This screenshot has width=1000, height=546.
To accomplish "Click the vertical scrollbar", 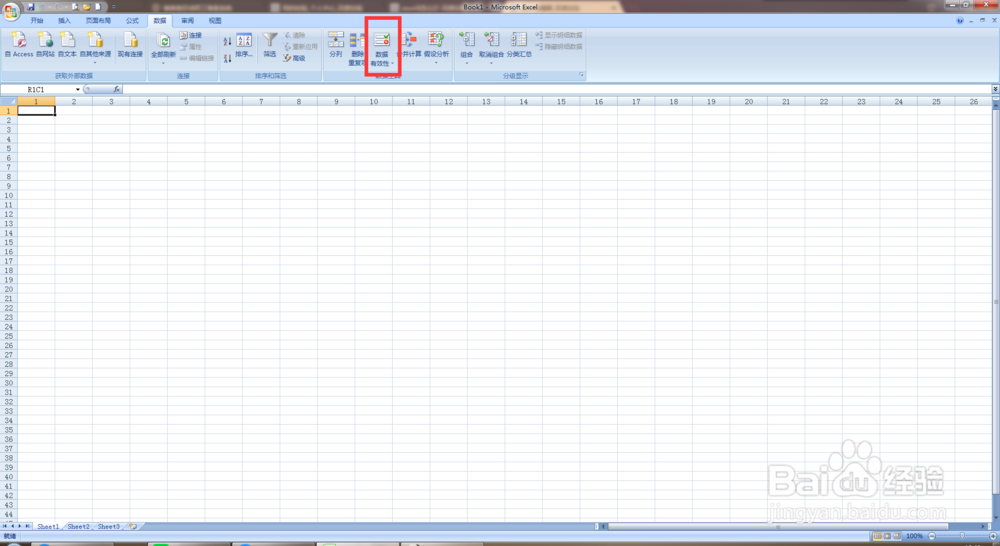I will tap(996, 301).
